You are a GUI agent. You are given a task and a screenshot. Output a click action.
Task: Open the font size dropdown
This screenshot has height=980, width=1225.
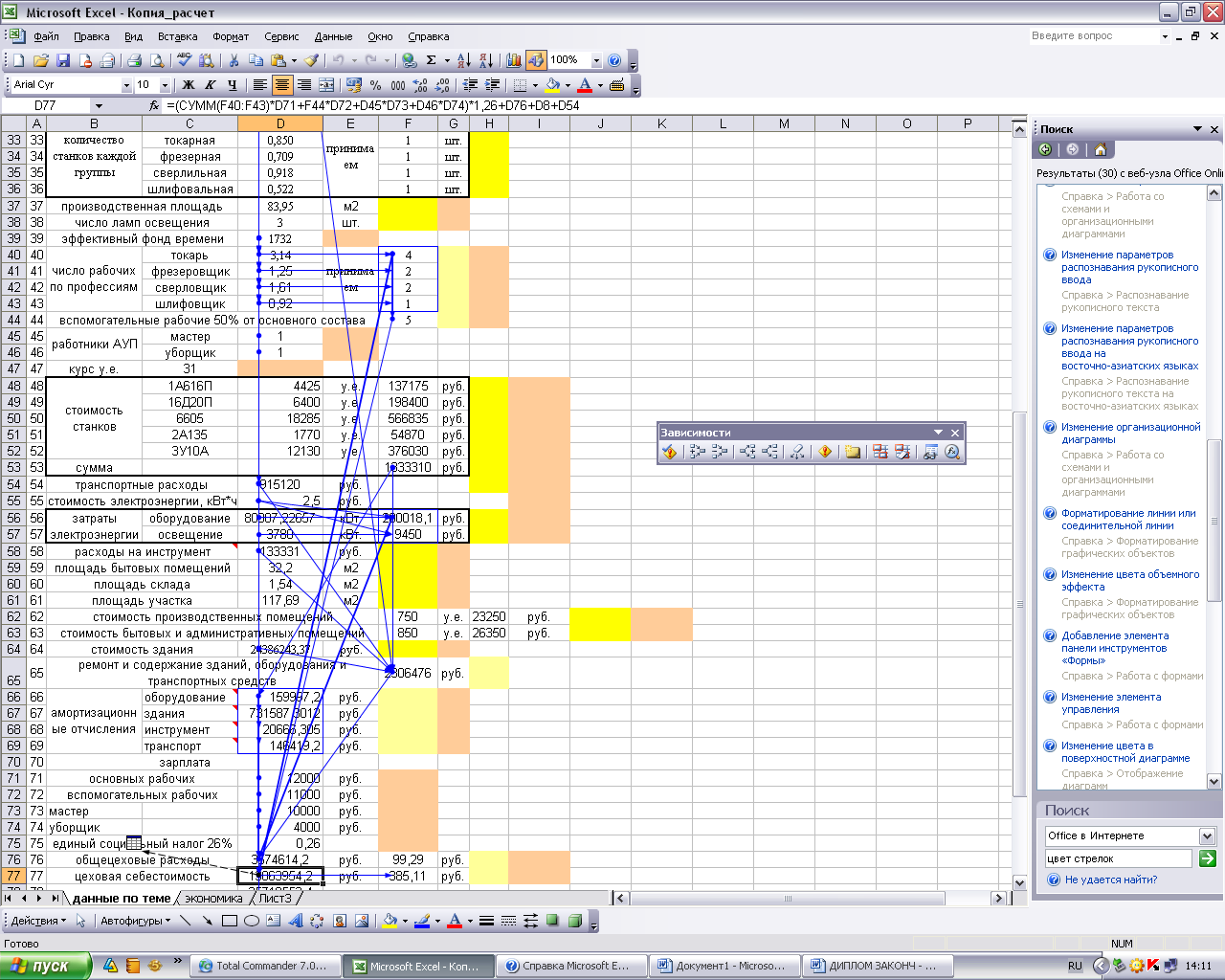point(165,85)
